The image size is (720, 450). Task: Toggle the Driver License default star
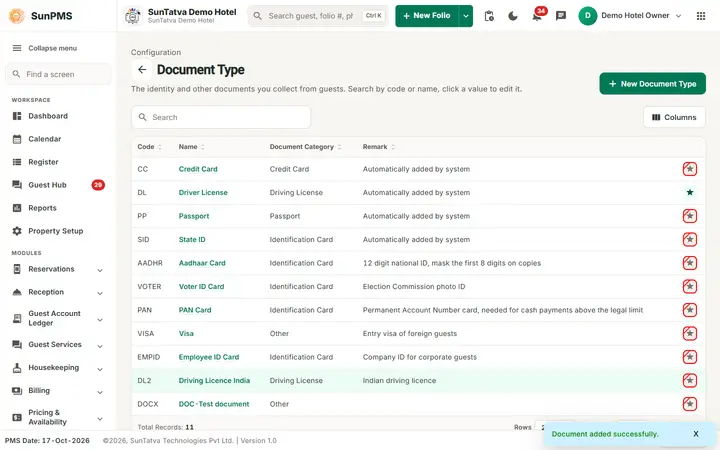pyautogui.click(x=690, y=192)
